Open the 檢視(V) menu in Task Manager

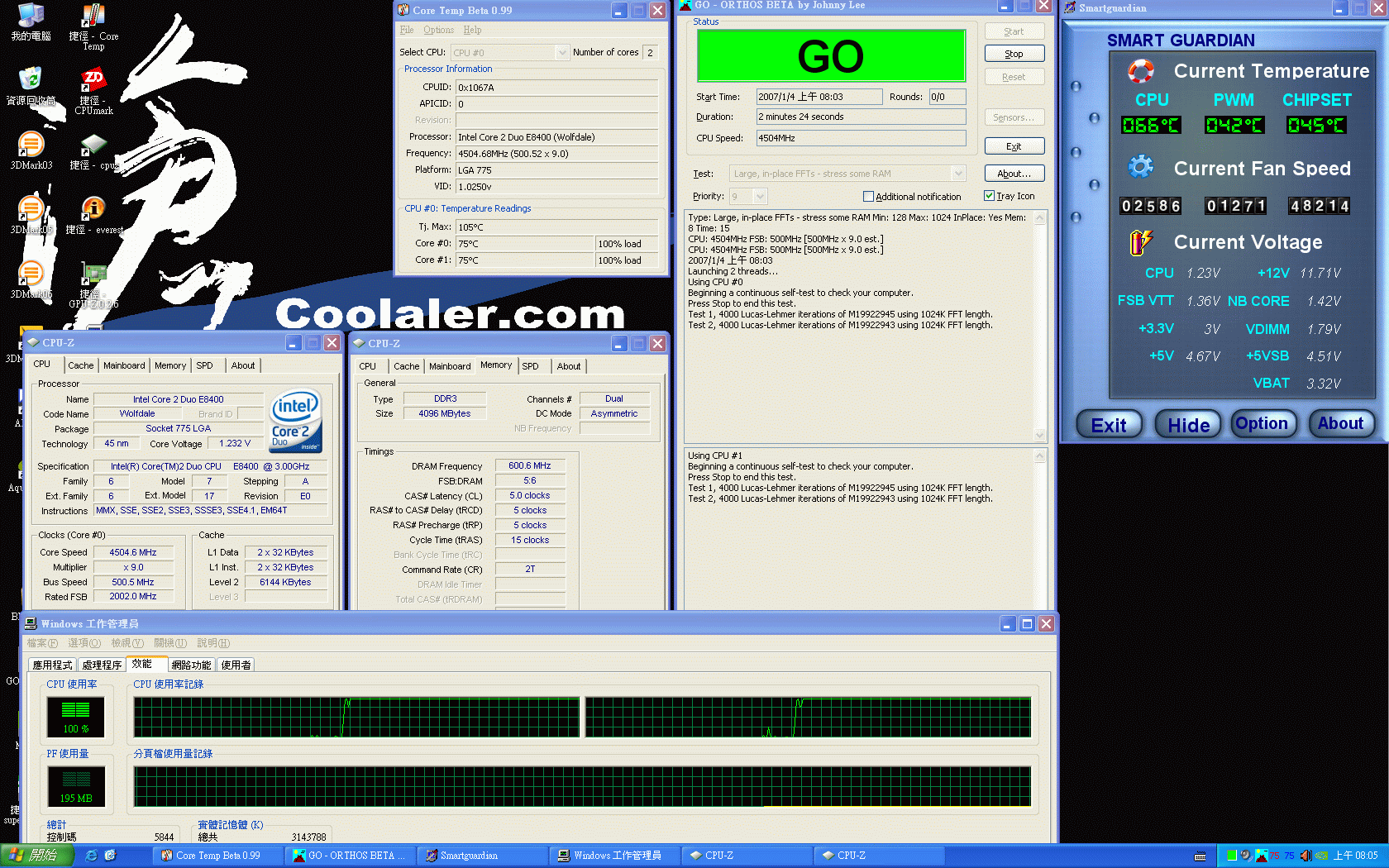click(127, 643)
